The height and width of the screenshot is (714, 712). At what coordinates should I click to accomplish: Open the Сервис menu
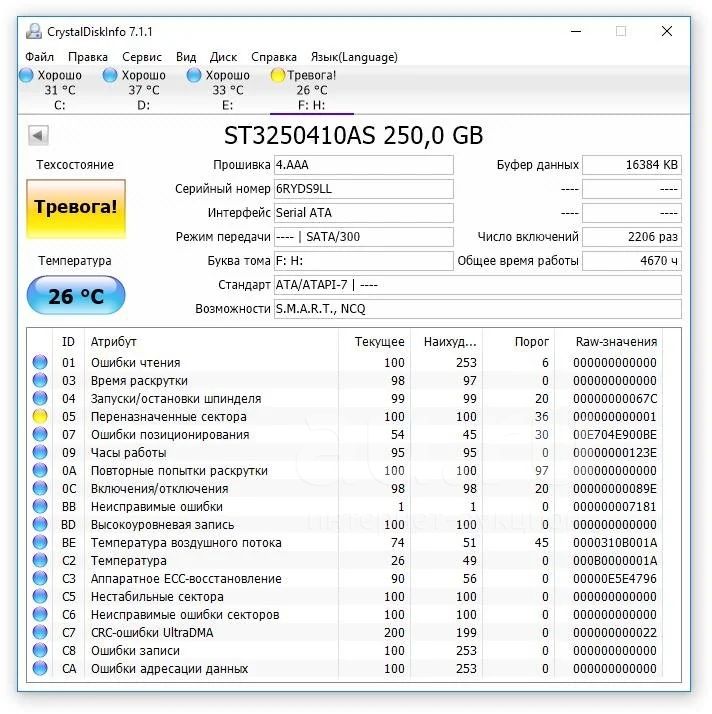(x=142, y=57)
